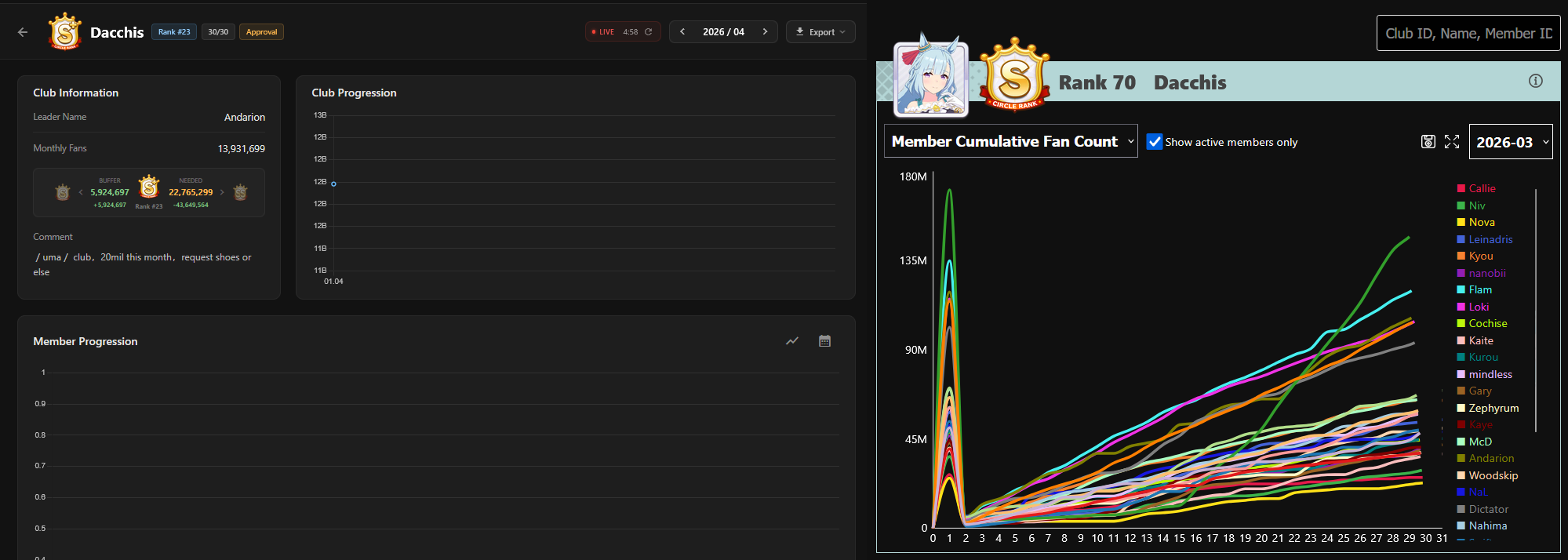Viewport: 1568px width, 560px height.
Task: Click the current Rank #23 emblem
Action: coord(149,187)
